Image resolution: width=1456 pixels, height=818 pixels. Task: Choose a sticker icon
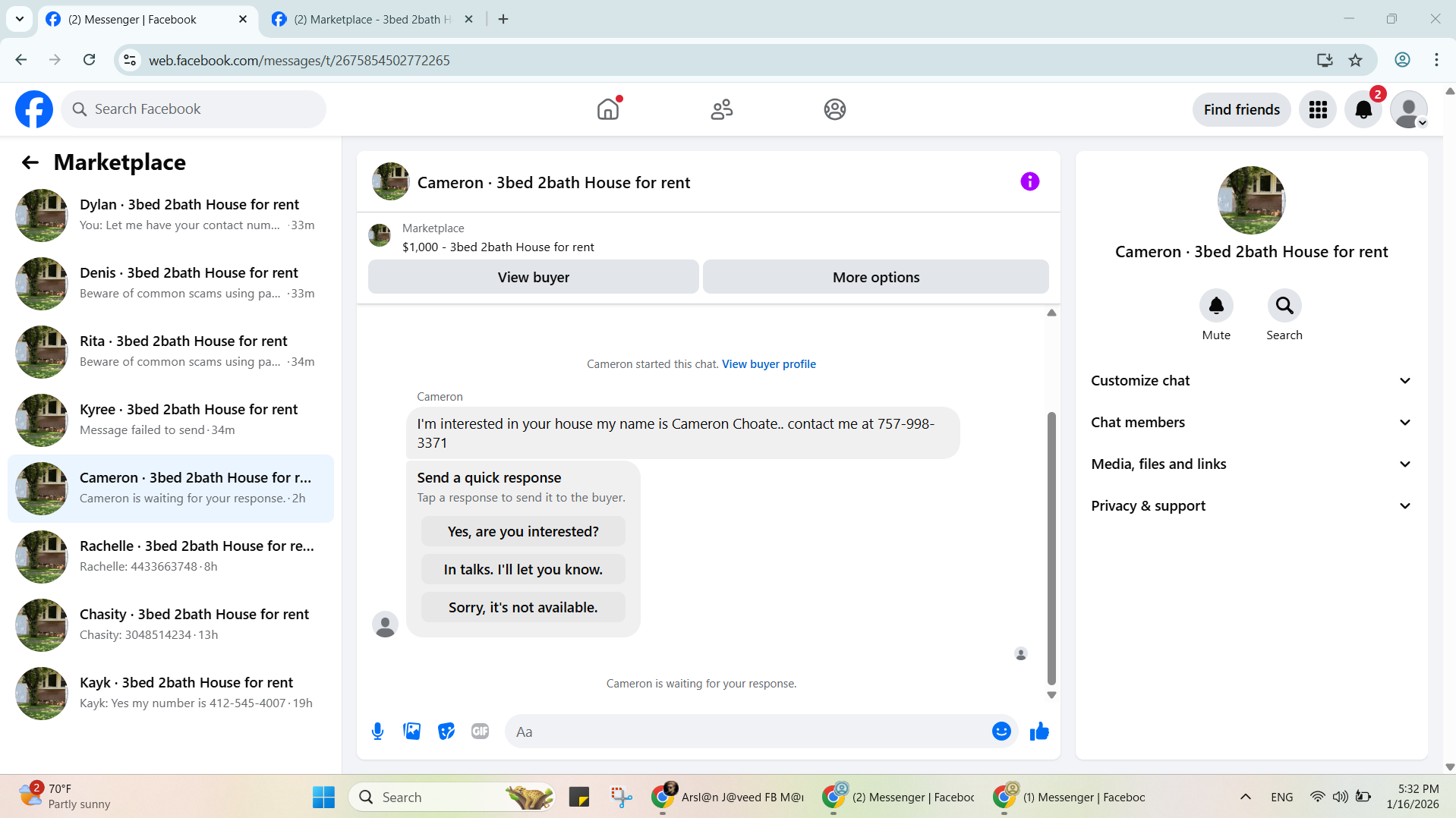click(446, 731)
